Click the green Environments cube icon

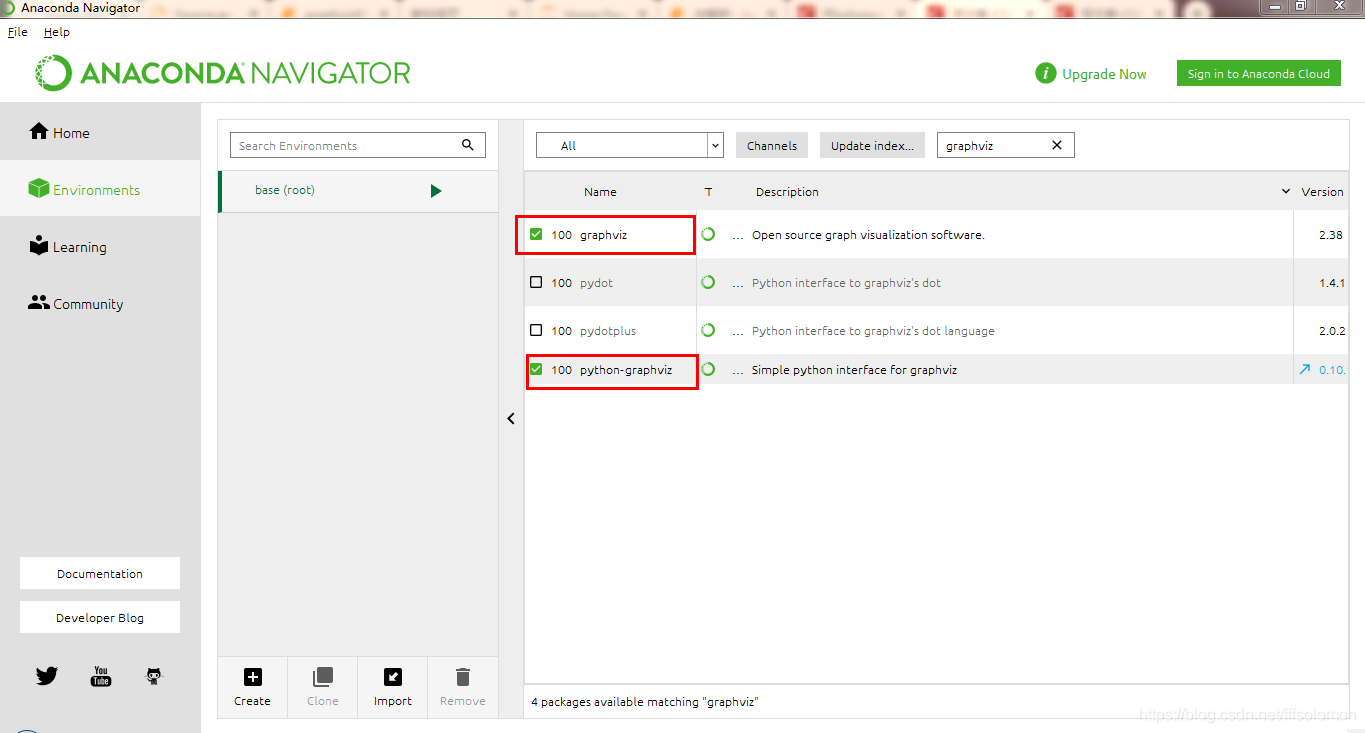(39, 188)
